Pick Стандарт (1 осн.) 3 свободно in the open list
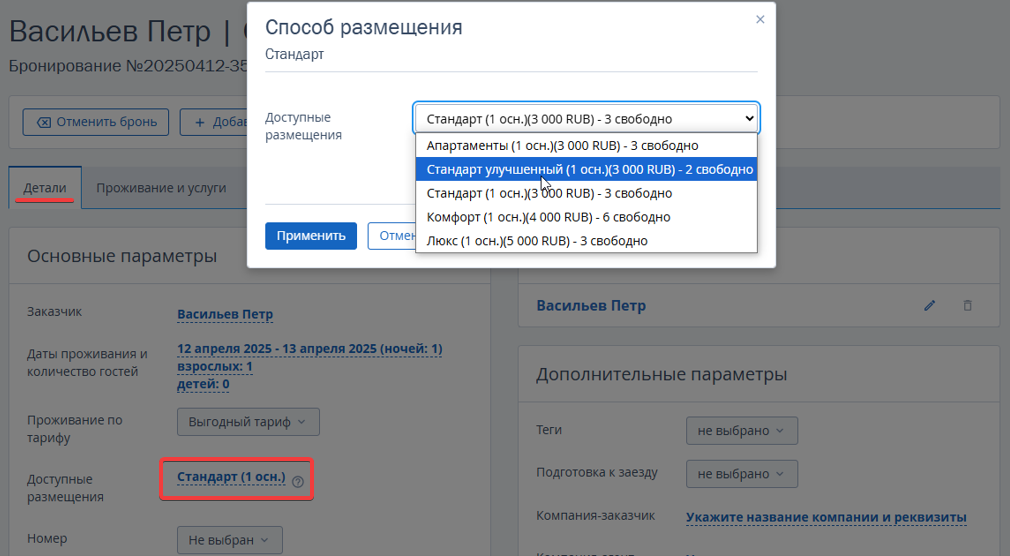The width and height of the screenshot is (1010, 556). [586, 193]
